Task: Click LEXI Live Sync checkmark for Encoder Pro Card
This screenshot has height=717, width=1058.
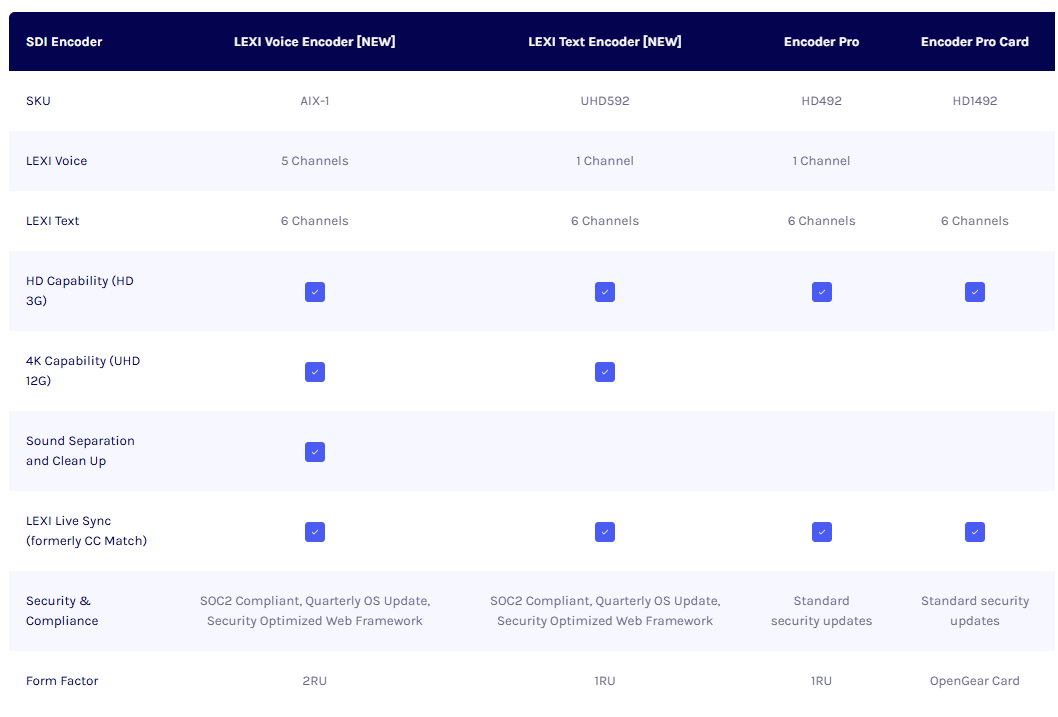Action: point(974,532)
